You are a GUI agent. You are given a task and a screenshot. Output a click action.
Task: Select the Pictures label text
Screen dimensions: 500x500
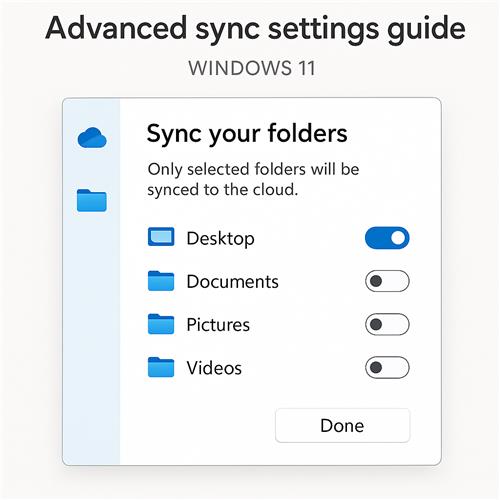coord(218,325)
